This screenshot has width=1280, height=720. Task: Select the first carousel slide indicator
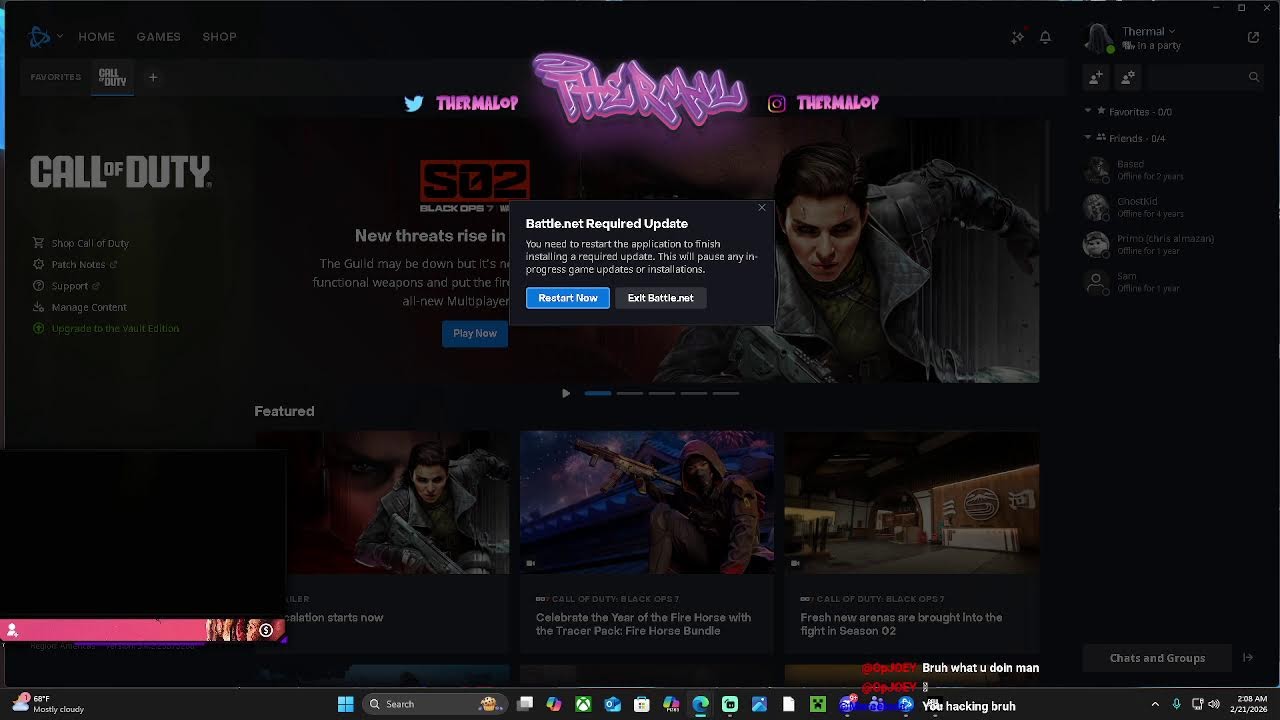point(598,394)
